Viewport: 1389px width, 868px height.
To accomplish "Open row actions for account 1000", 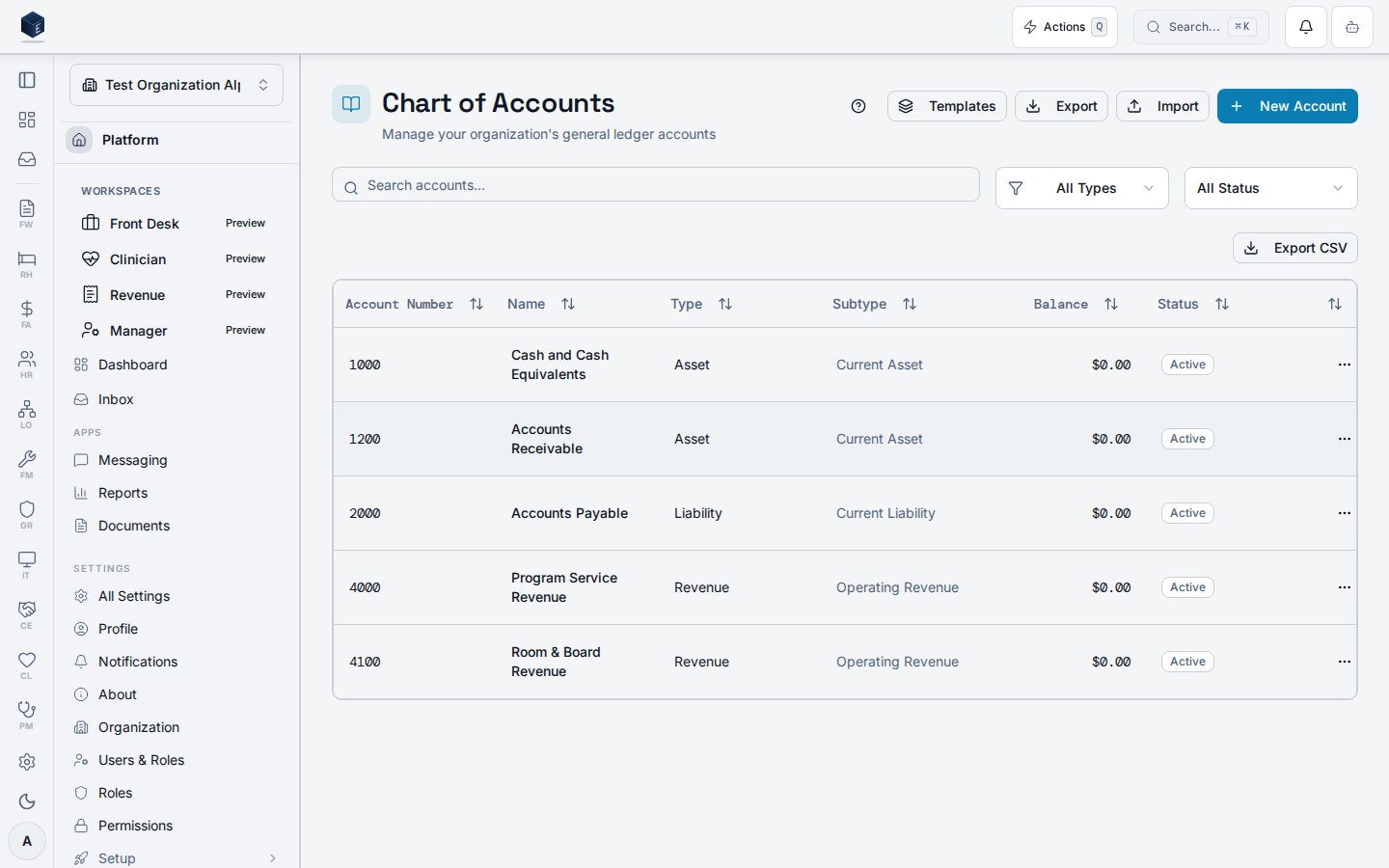I will 1344,365.
